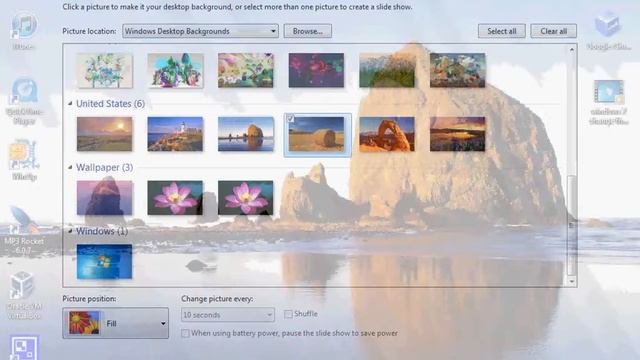640x360 pixels.
Task: Select the sea stack rock reflection picture
Action: (x=246, y=134)
